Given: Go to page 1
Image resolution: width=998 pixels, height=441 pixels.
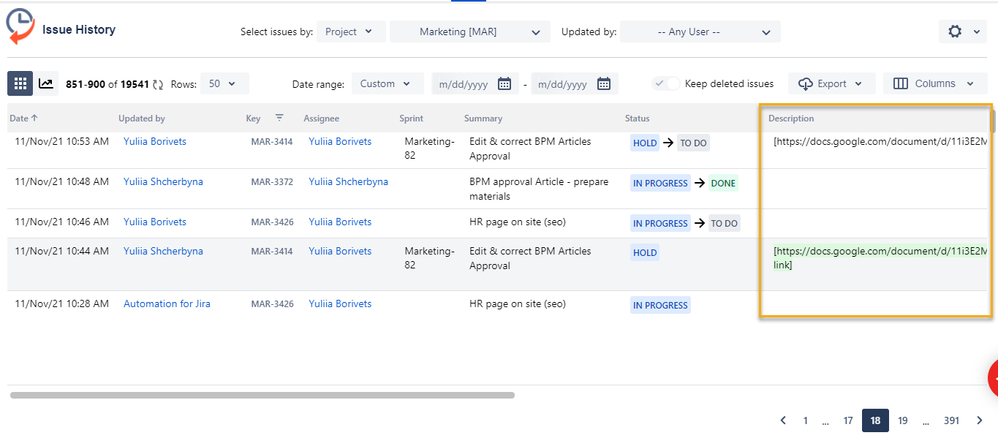Looking at the screenshot, I should pos(805,420).
